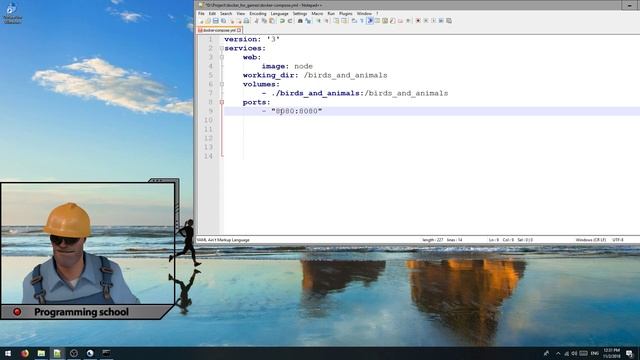Save the document with the Save icon
Viewport: 640px width, 360px height.
coord(216,21)
